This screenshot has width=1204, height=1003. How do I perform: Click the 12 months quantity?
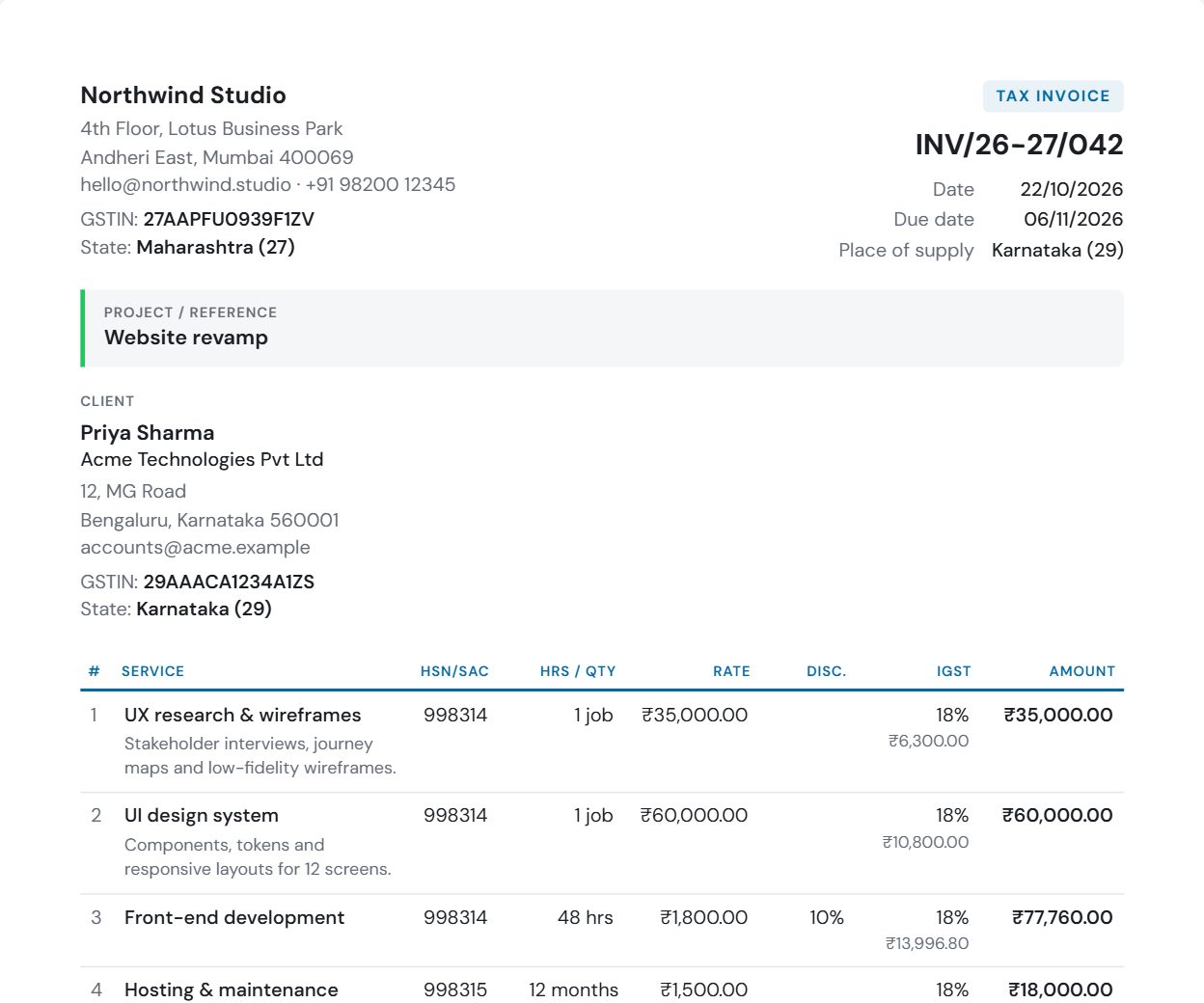point(574,989)
